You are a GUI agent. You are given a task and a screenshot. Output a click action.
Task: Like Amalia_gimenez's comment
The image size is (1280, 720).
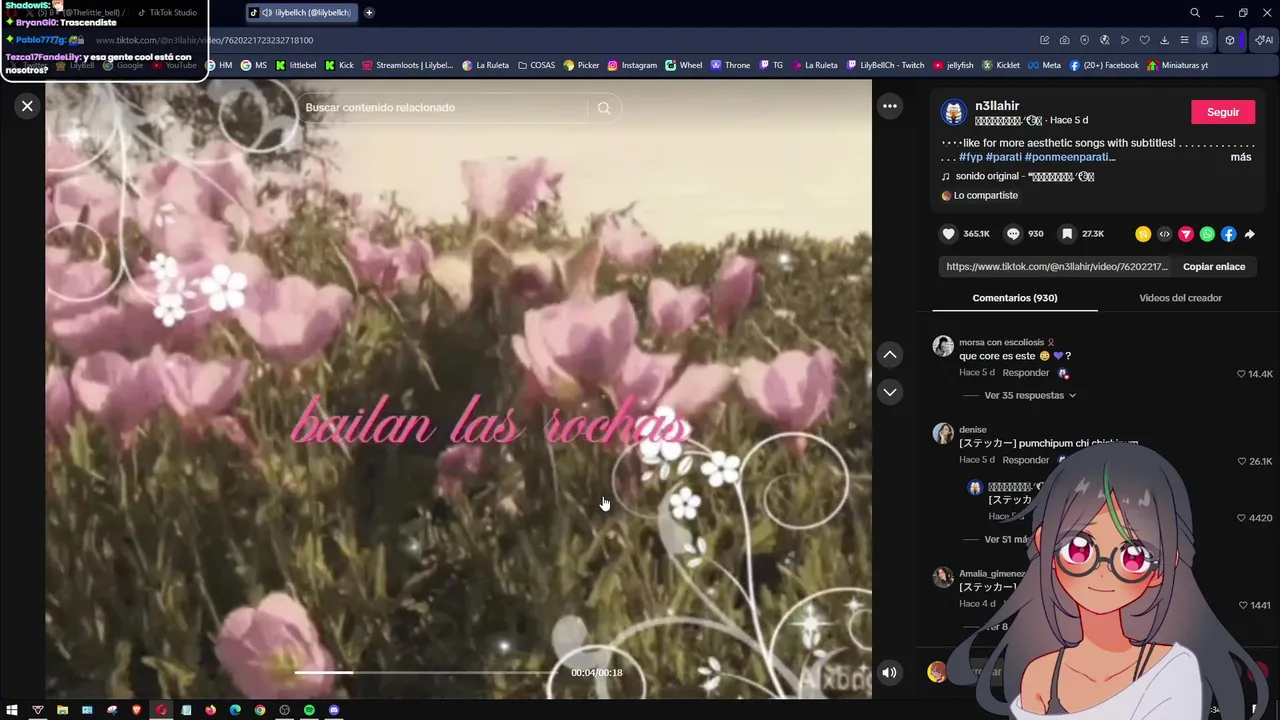[x=1242, y=605]
